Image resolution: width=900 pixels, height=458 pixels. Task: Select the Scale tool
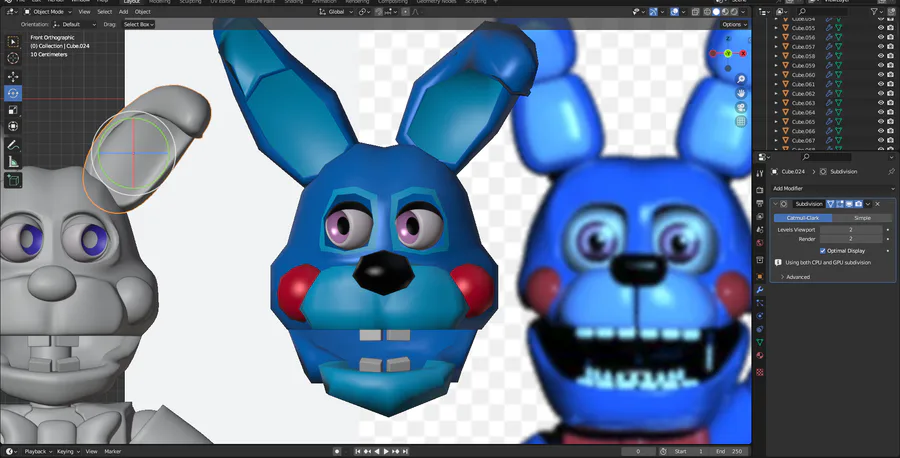coord(13,110)
